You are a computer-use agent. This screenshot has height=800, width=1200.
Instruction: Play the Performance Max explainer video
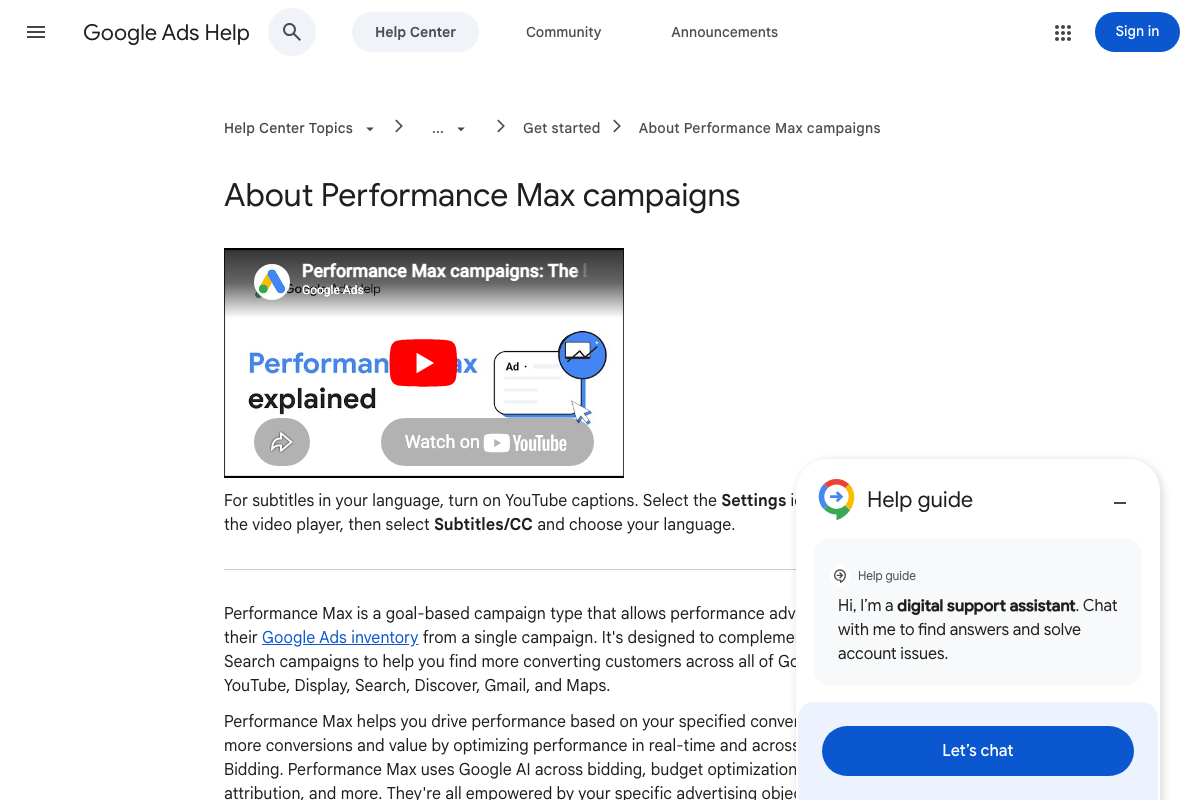click(x=423, y=362)
